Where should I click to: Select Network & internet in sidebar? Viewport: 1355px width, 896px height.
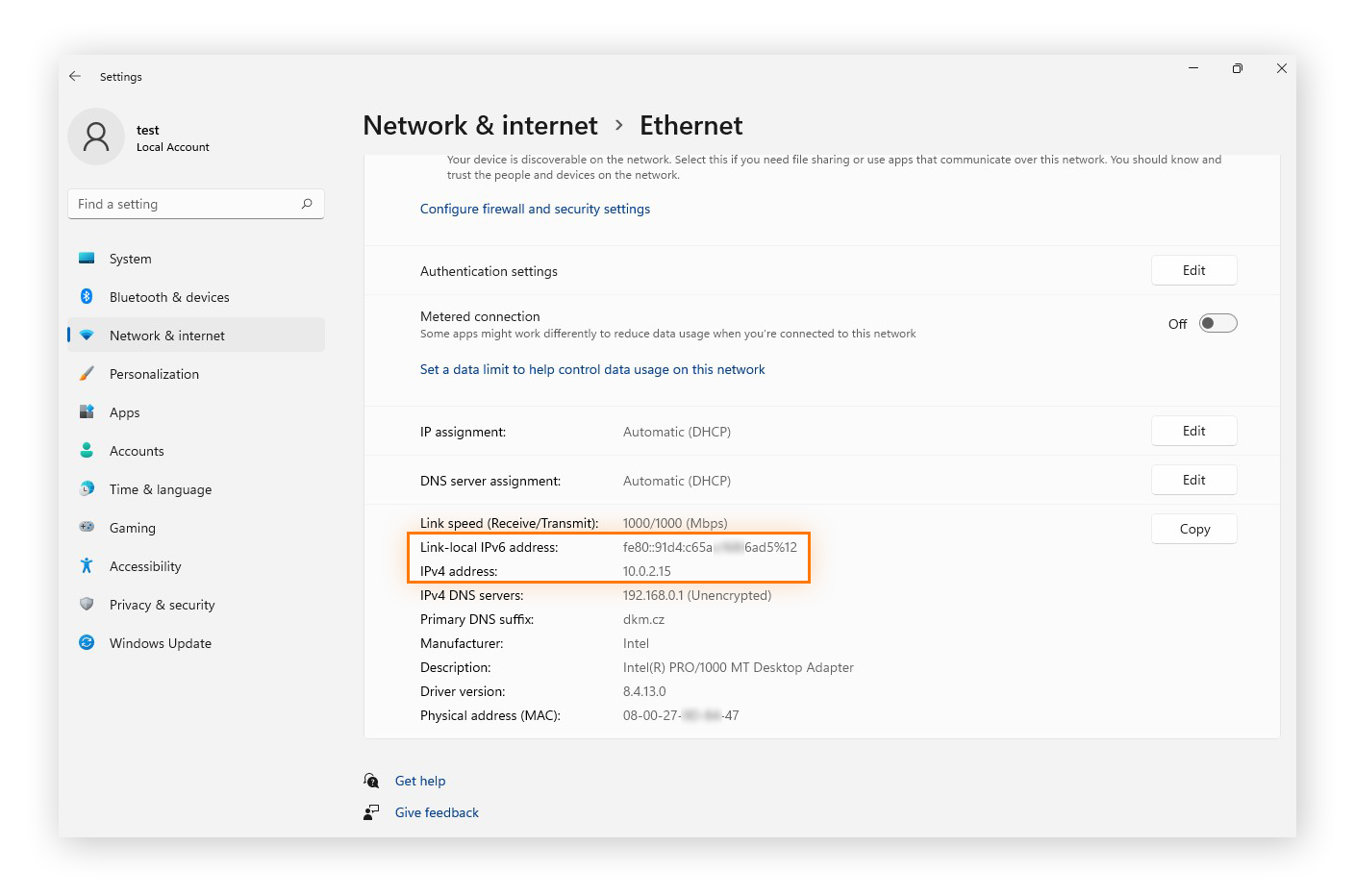167,336
